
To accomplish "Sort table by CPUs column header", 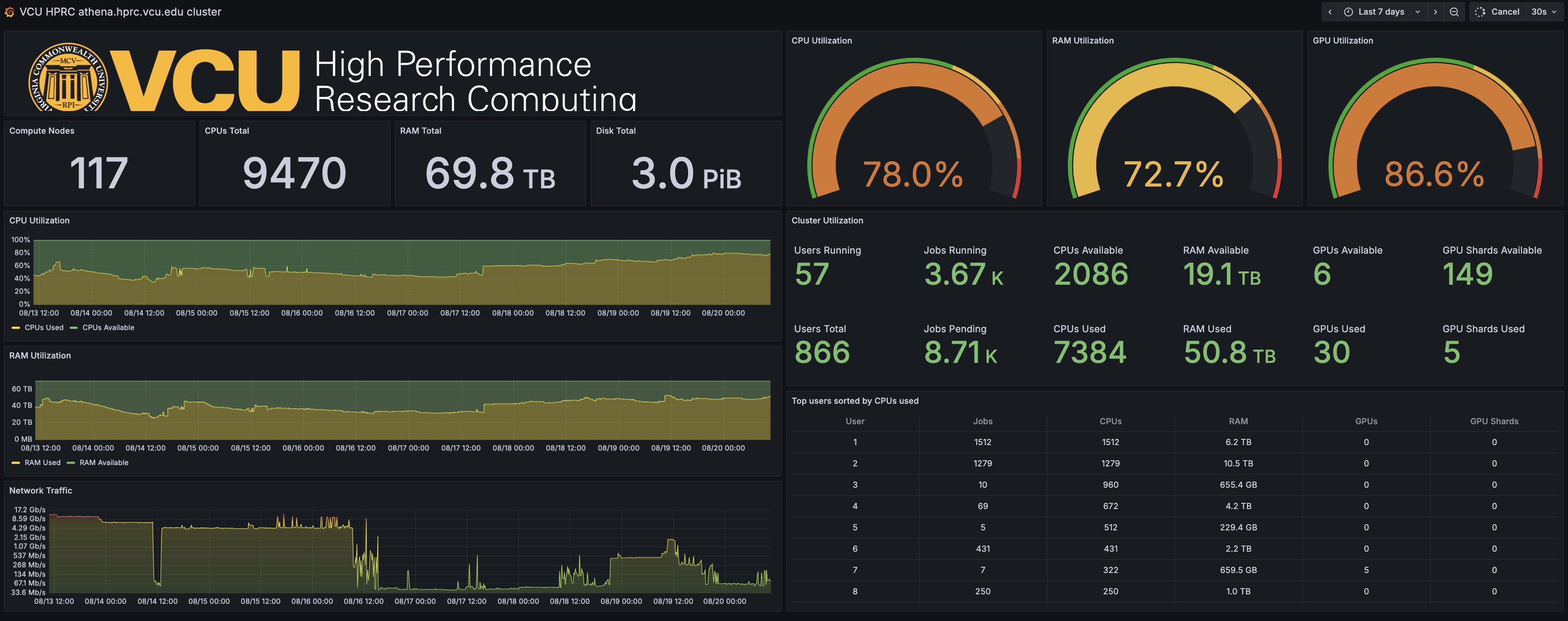I will [x=1110, y=421].
